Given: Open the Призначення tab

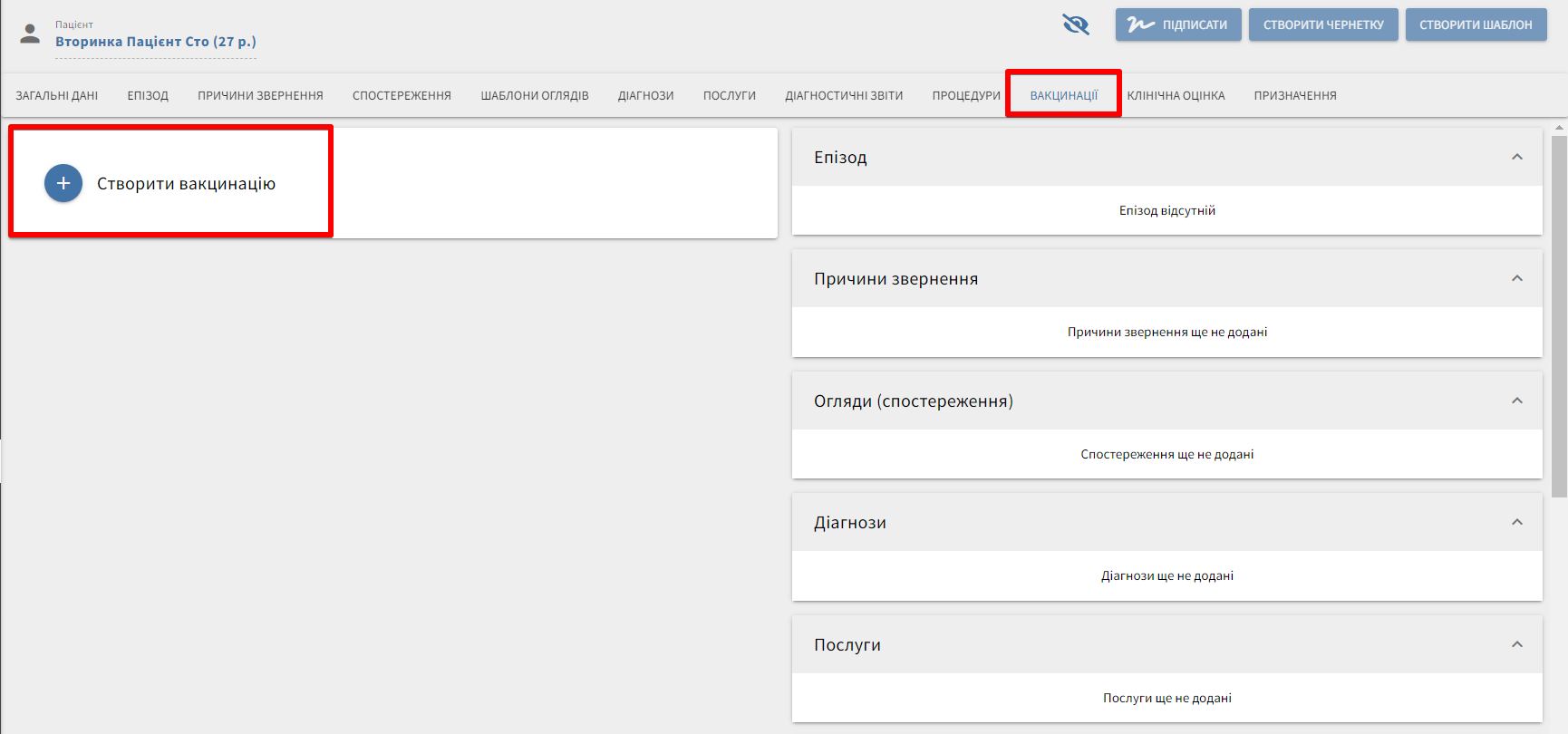Looking at the screenshot, I should (1294, 95).
